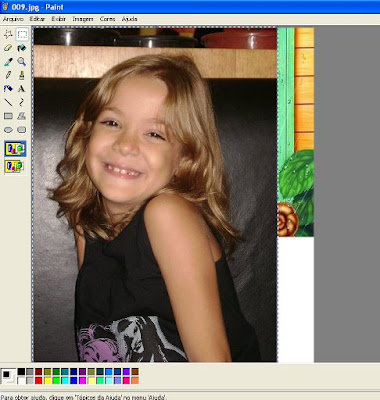The width and height of the screenshot is (380, 400).
Task: Pick the bright red color swatch
Action: tap(39, 380)
